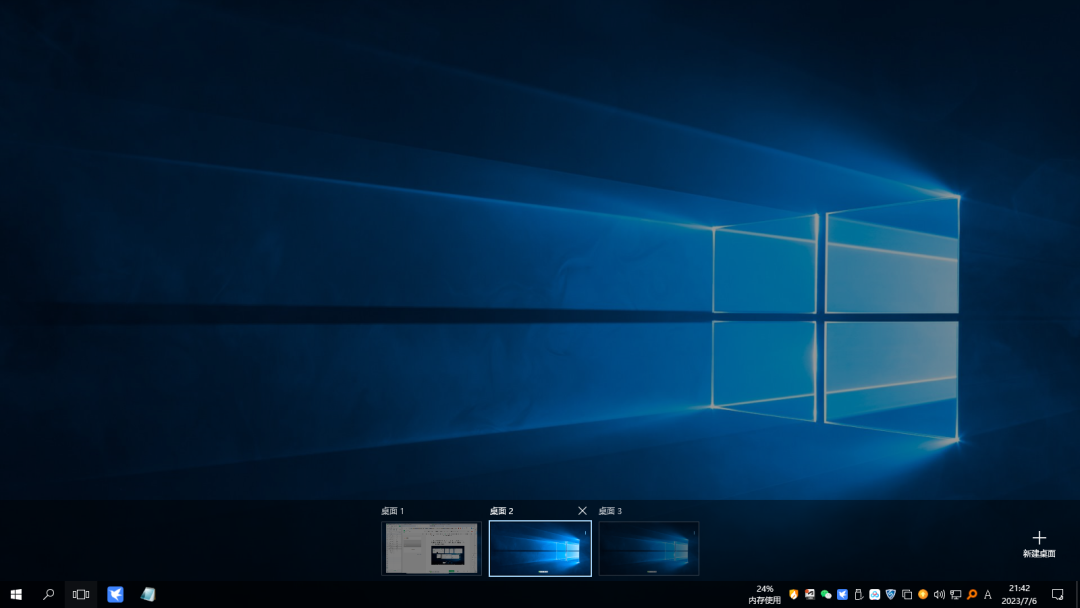This screenshot has width=1080, height=608.
Task: Click the 24% memory usage indicator
Action: pos(765,594)
